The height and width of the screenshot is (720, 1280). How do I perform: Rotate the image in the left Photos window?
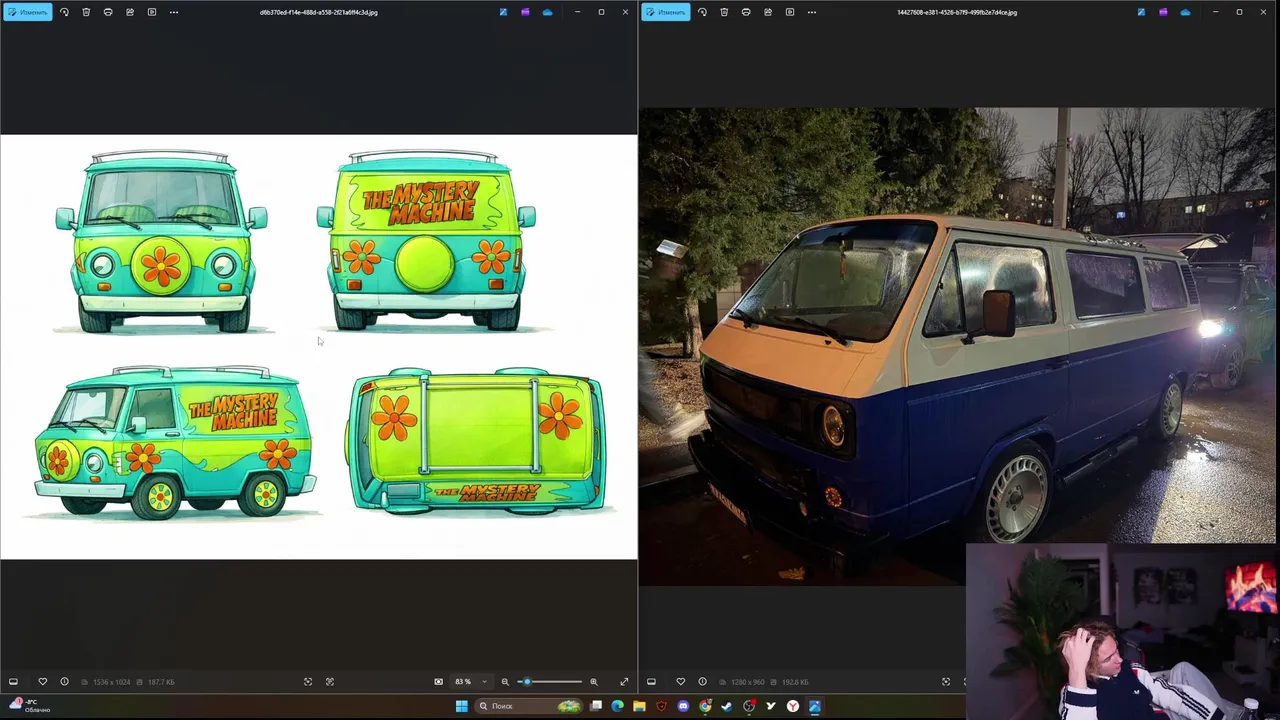[64, 12]
